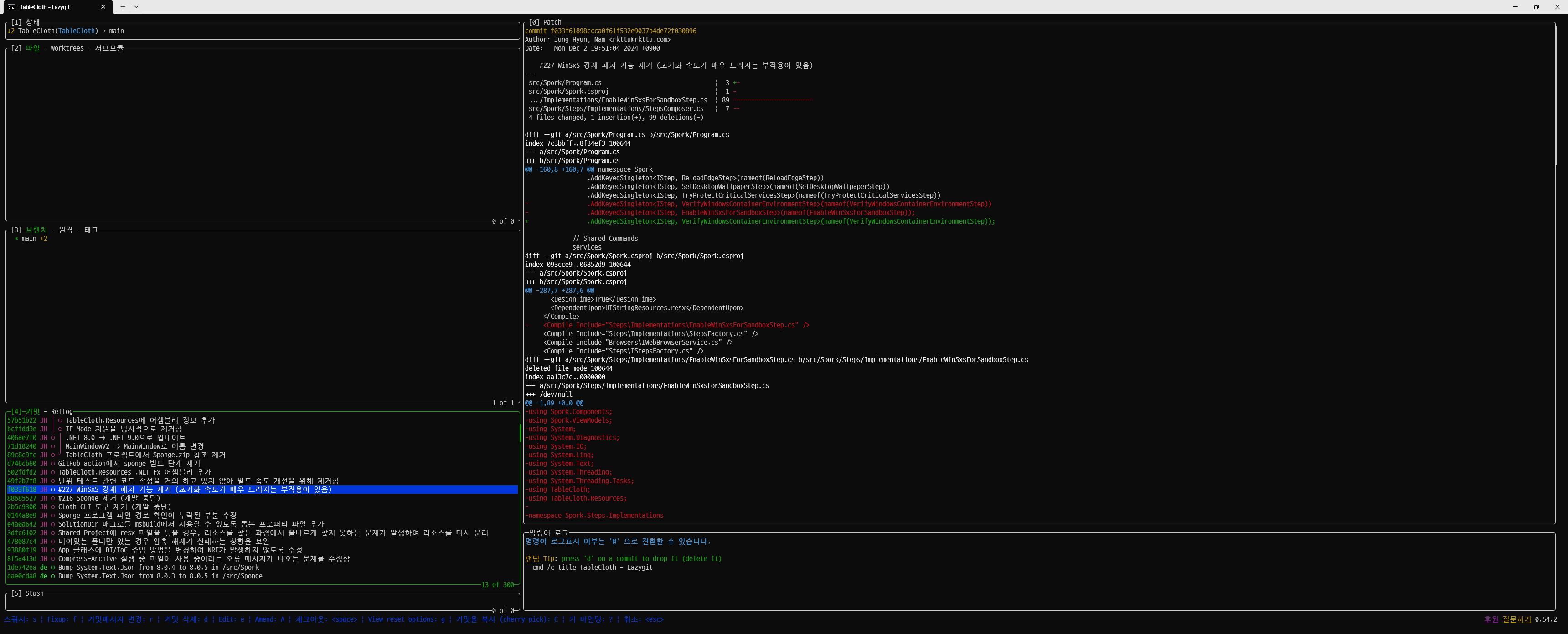
Task: Click 체크아웃: <space> in bottom bar
Action: (x=326, y=619)
